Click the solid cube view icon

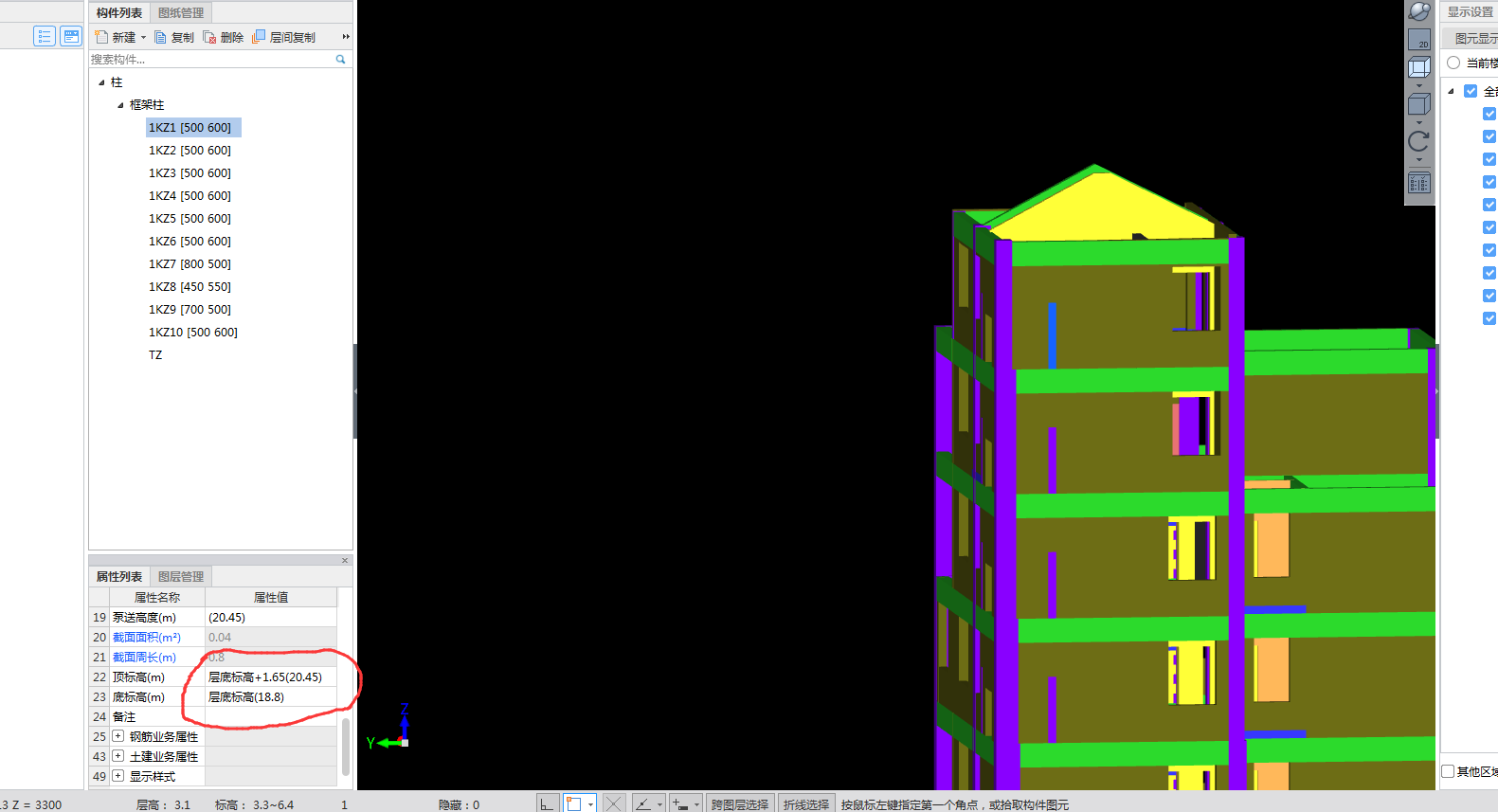pyautogui.click(x=1419, y=104)
